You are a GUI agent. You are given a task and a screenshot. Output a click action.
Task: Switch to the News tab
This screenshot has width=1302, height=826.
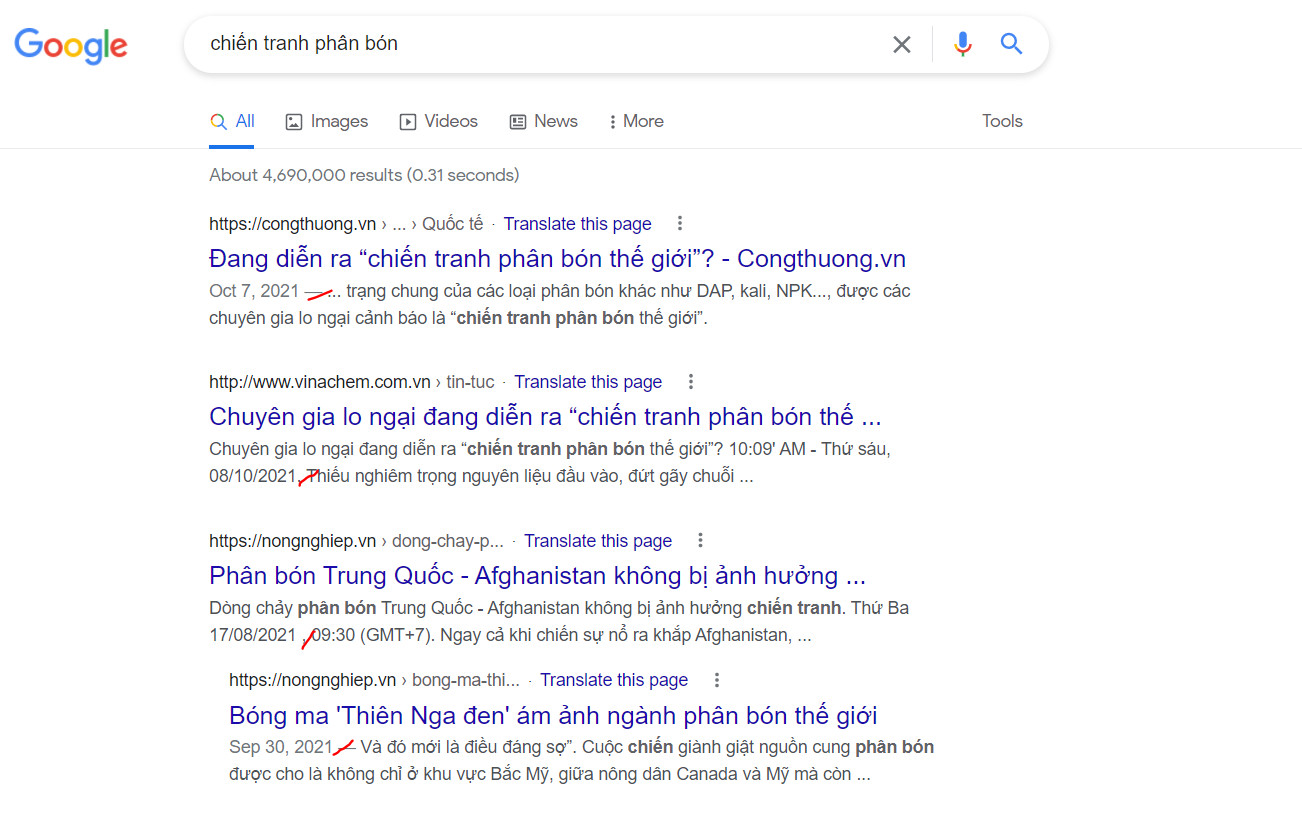(544, 121)
